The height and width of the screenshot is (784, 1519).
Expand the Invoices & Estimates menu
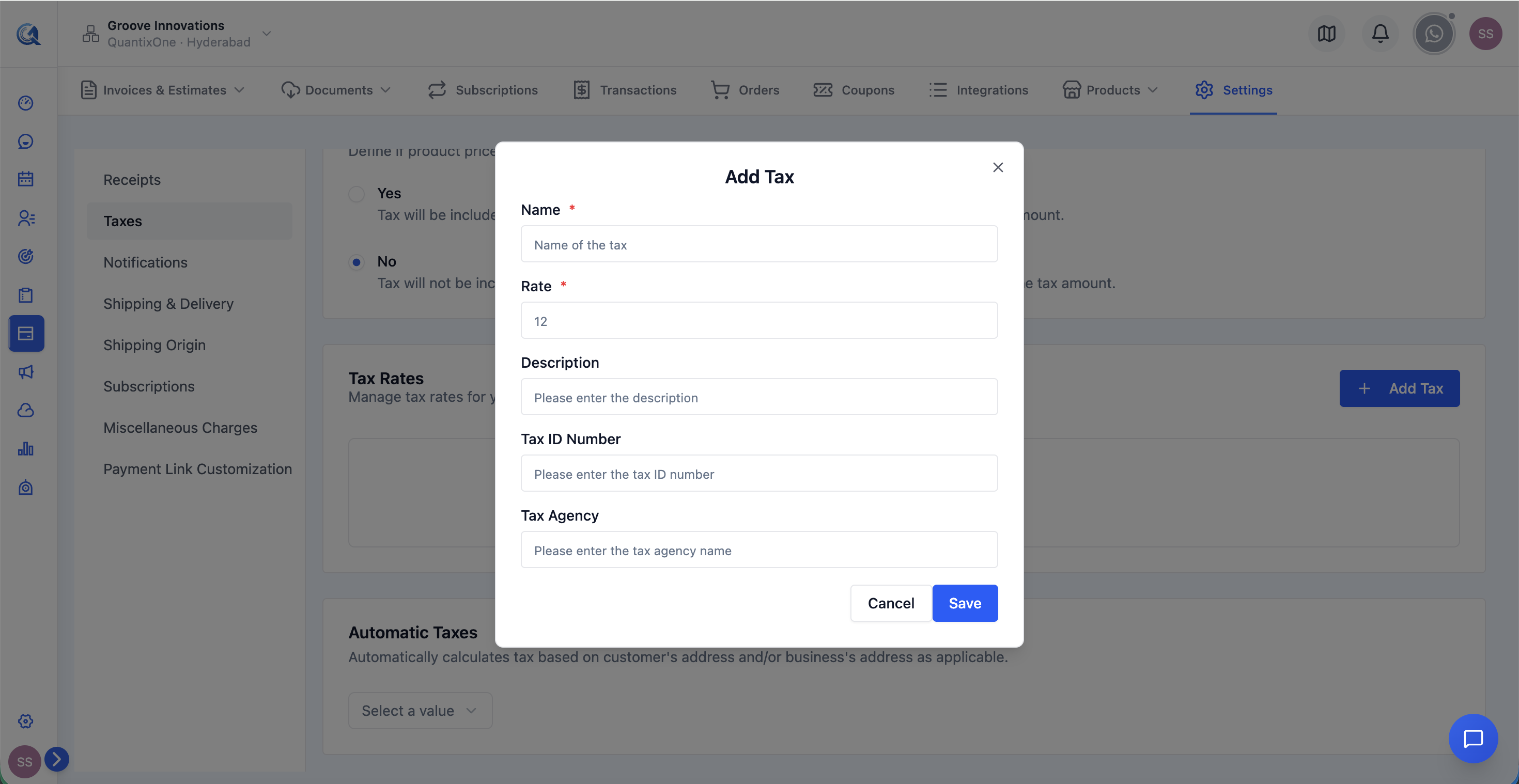click(x=162, y=90)
